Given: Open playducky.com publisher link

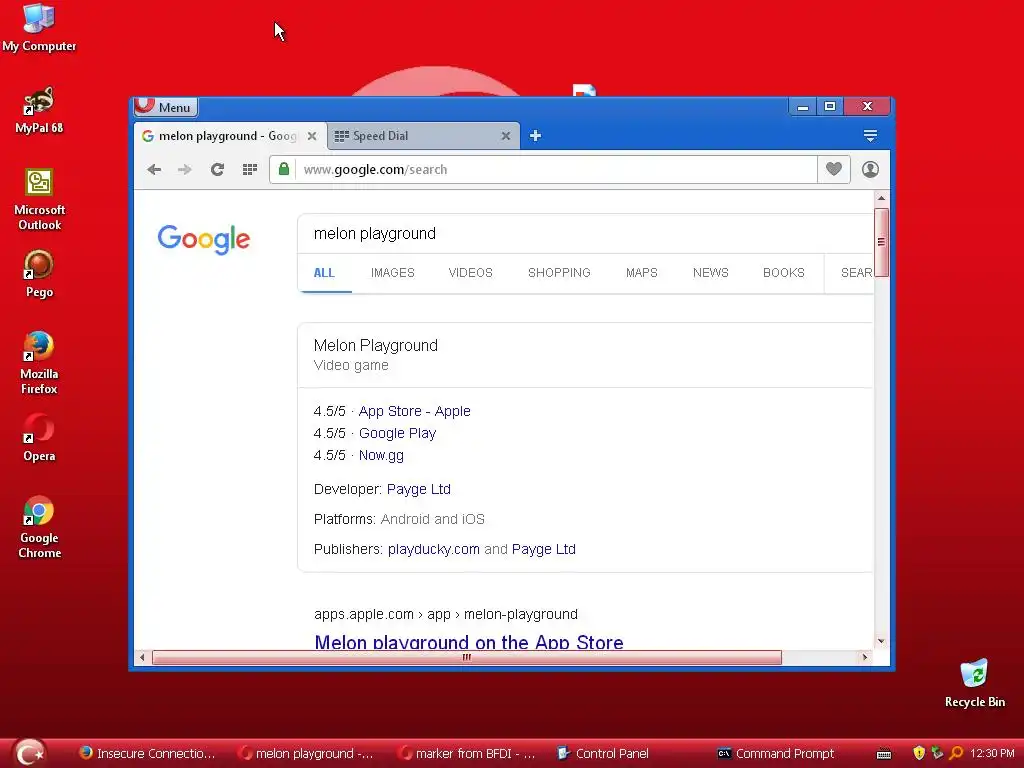Looking at the screenshot, I should (434, 549).
